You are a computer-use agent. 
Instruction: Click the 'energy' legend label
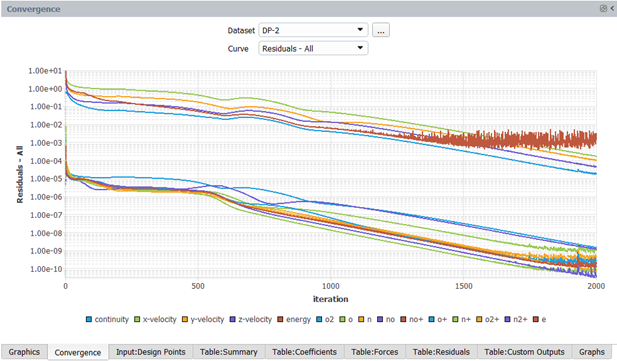pyautogui.click(x=299, y=319)
